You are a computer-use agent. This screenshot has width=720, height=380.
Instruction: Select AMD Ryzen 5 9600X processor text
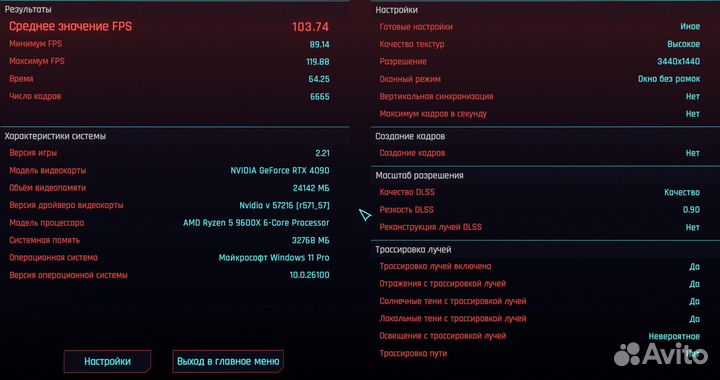[x=256, y=223]
